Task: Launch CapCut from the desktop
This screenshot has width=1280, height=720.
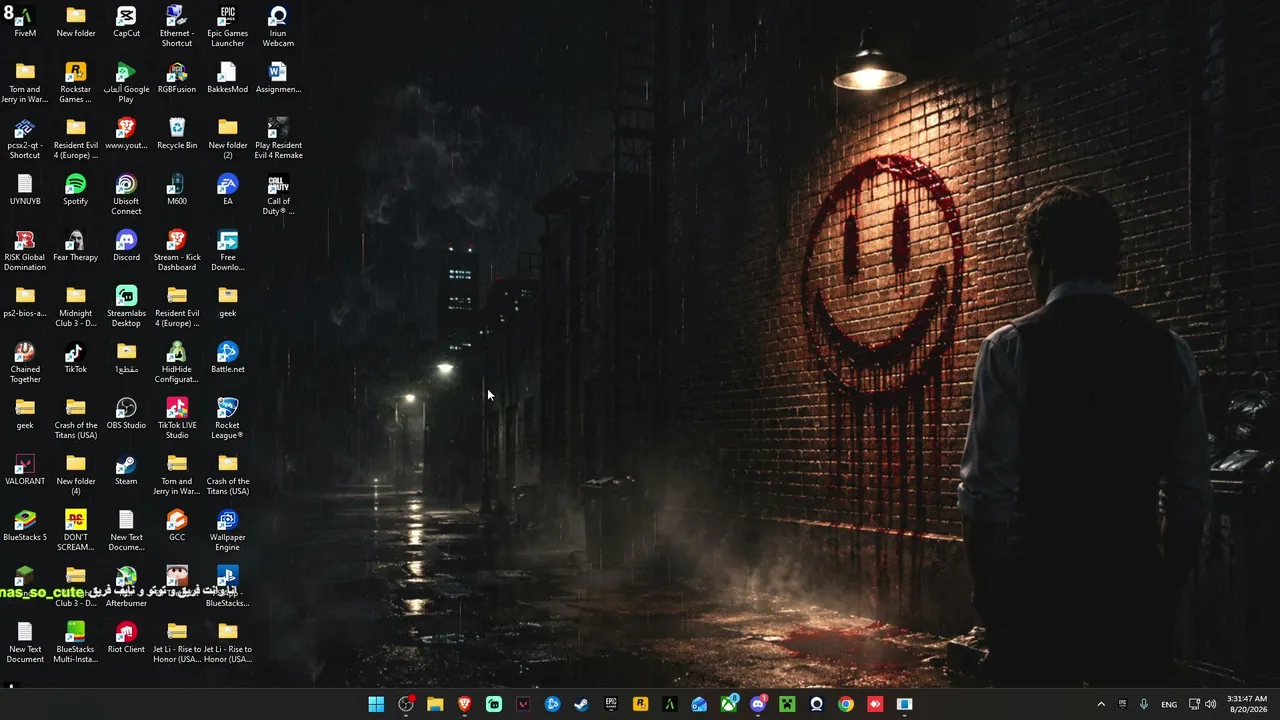Action: pyautogui.click(x=126, y=22)
